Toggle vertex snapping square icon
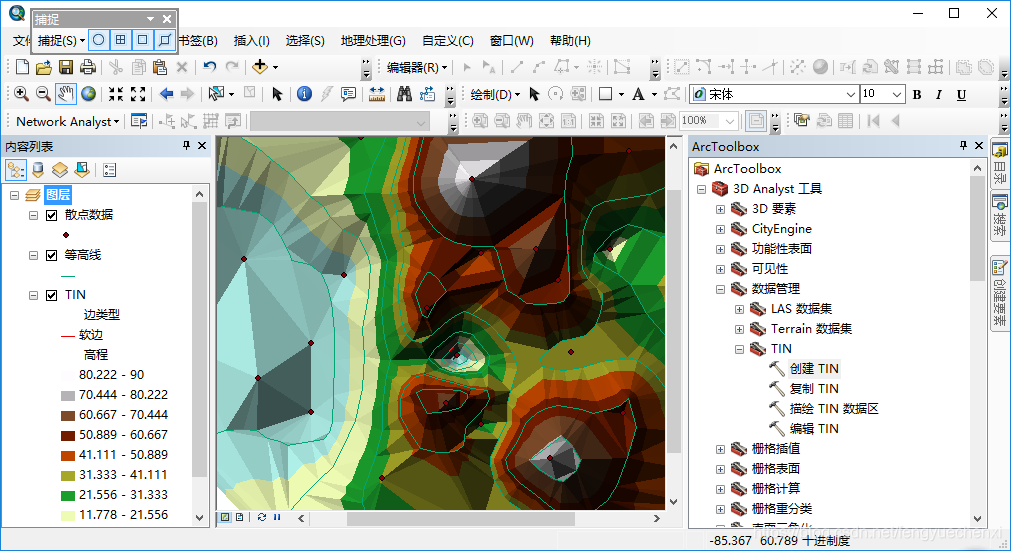 (142, 40)
